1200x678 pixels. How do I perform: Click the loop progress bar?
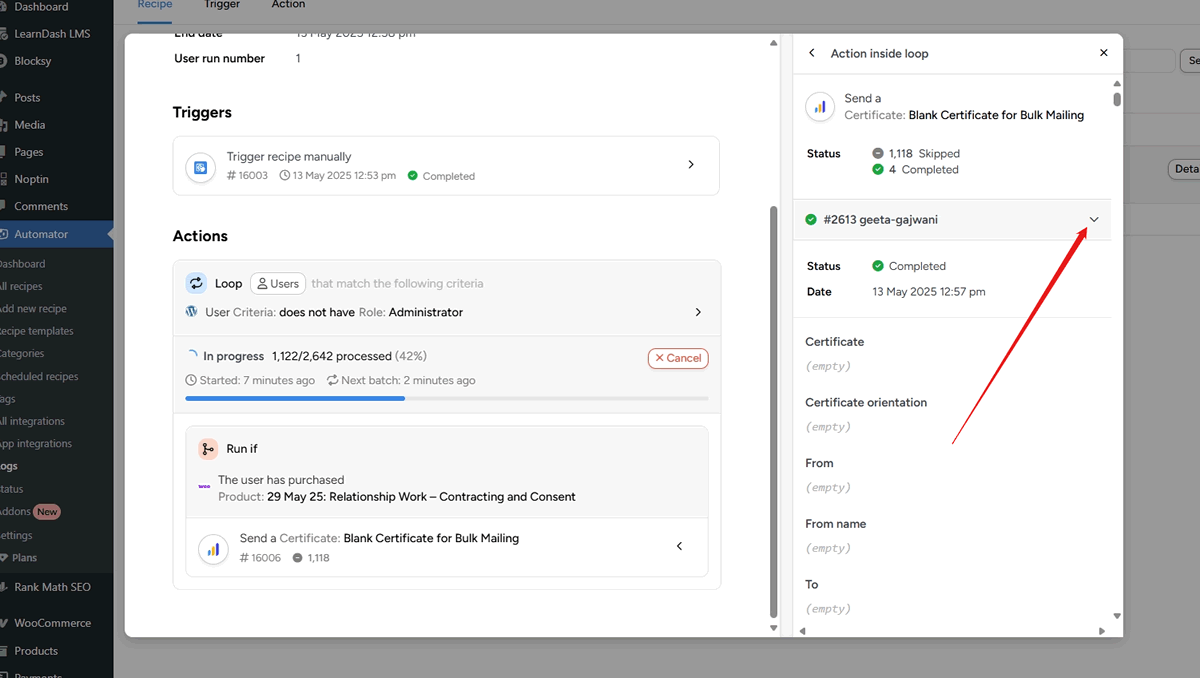click(x=446, y=398)
